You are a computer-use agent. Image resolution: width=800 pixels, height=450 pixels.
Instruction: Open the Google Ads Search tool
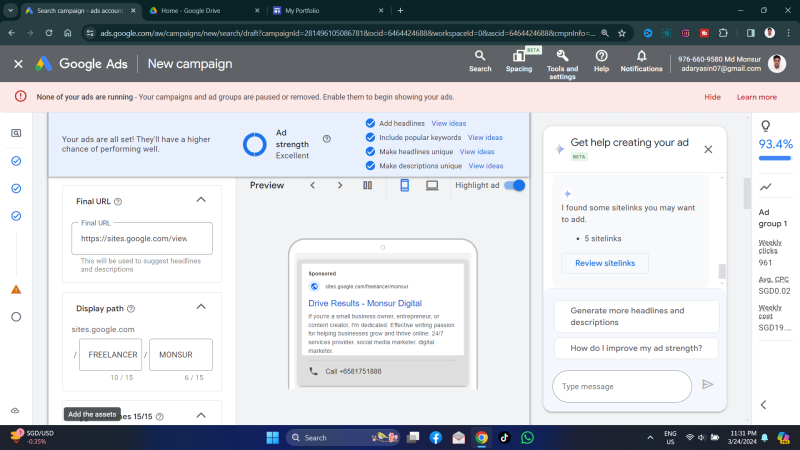tap(480, 61)
